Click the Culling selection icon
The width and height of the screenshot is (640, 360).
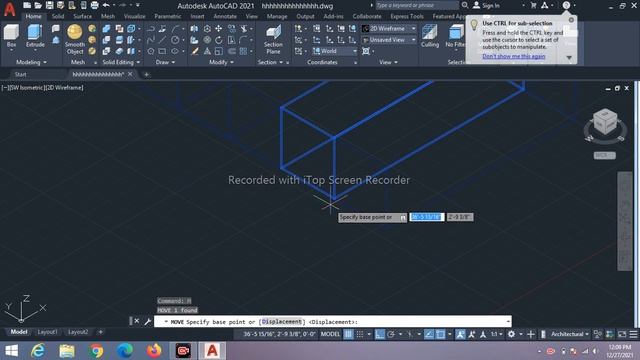[x=430, y=36]
